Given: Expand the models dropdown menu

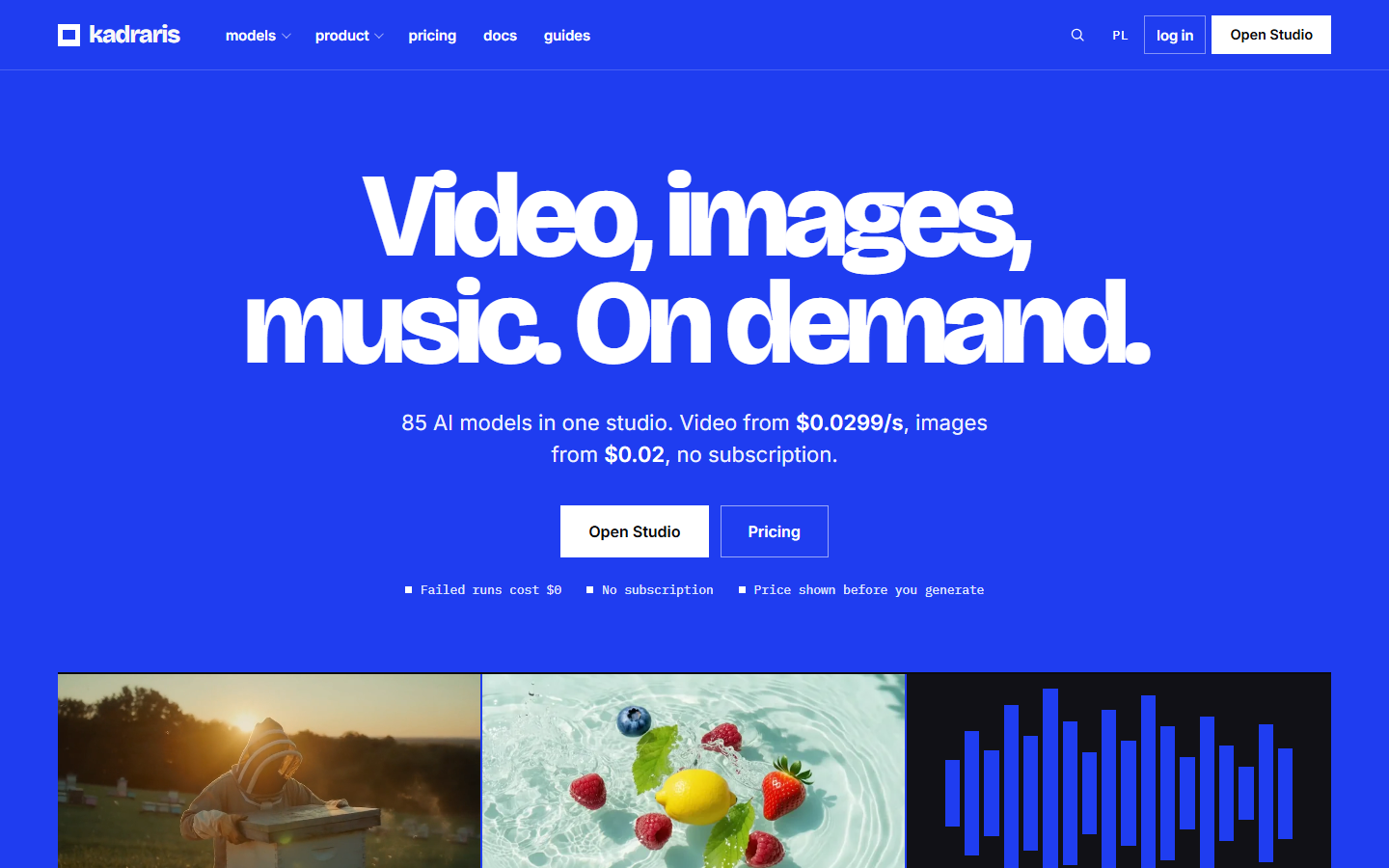Looking at the screenshot, I should coord(258,36).
